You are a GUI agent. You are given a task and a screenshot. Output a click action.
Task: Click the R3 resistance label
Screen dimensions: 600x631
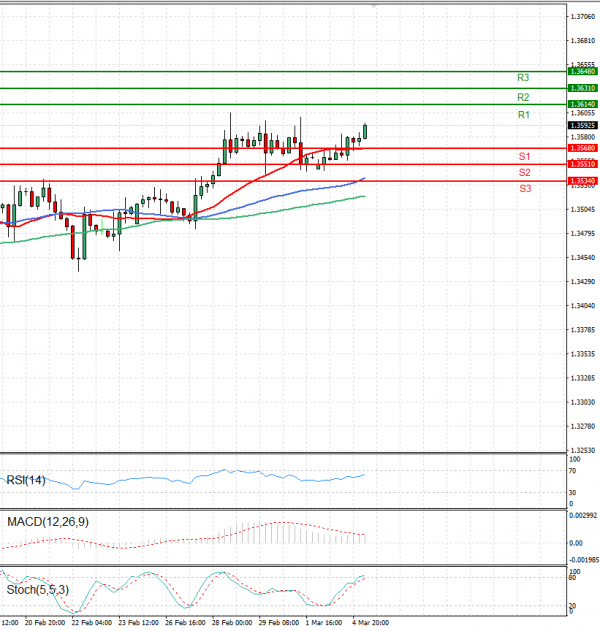[x=523, y=78]
